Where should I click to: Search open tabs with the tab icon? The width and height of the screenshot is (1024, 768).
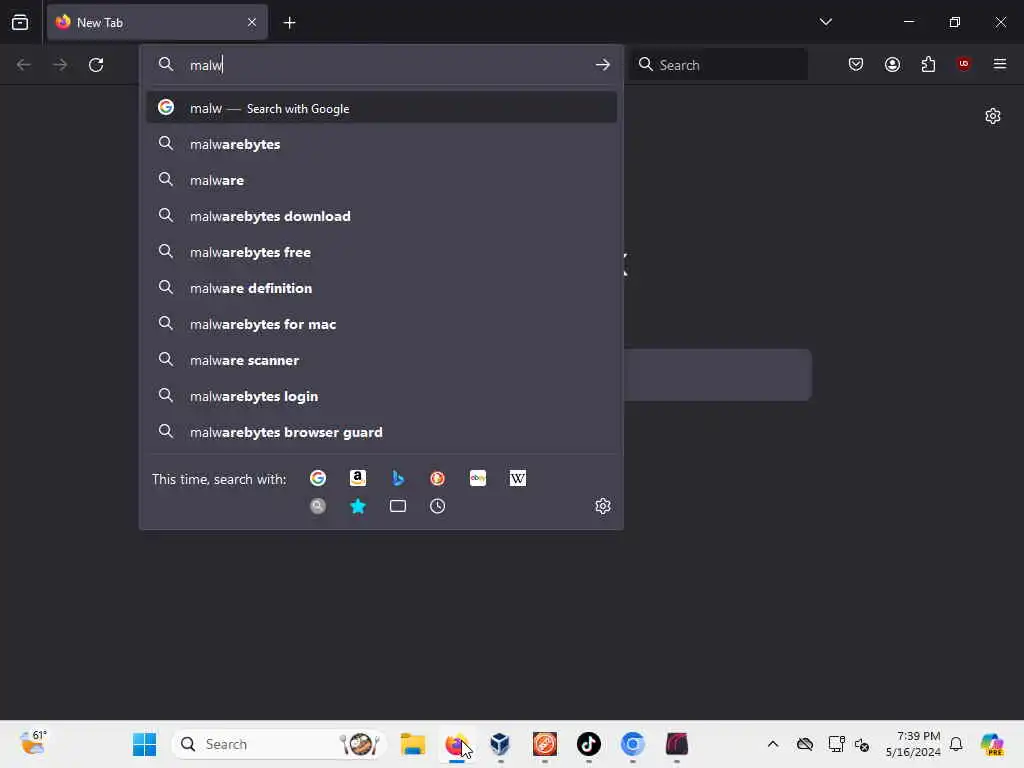(398, 506)
